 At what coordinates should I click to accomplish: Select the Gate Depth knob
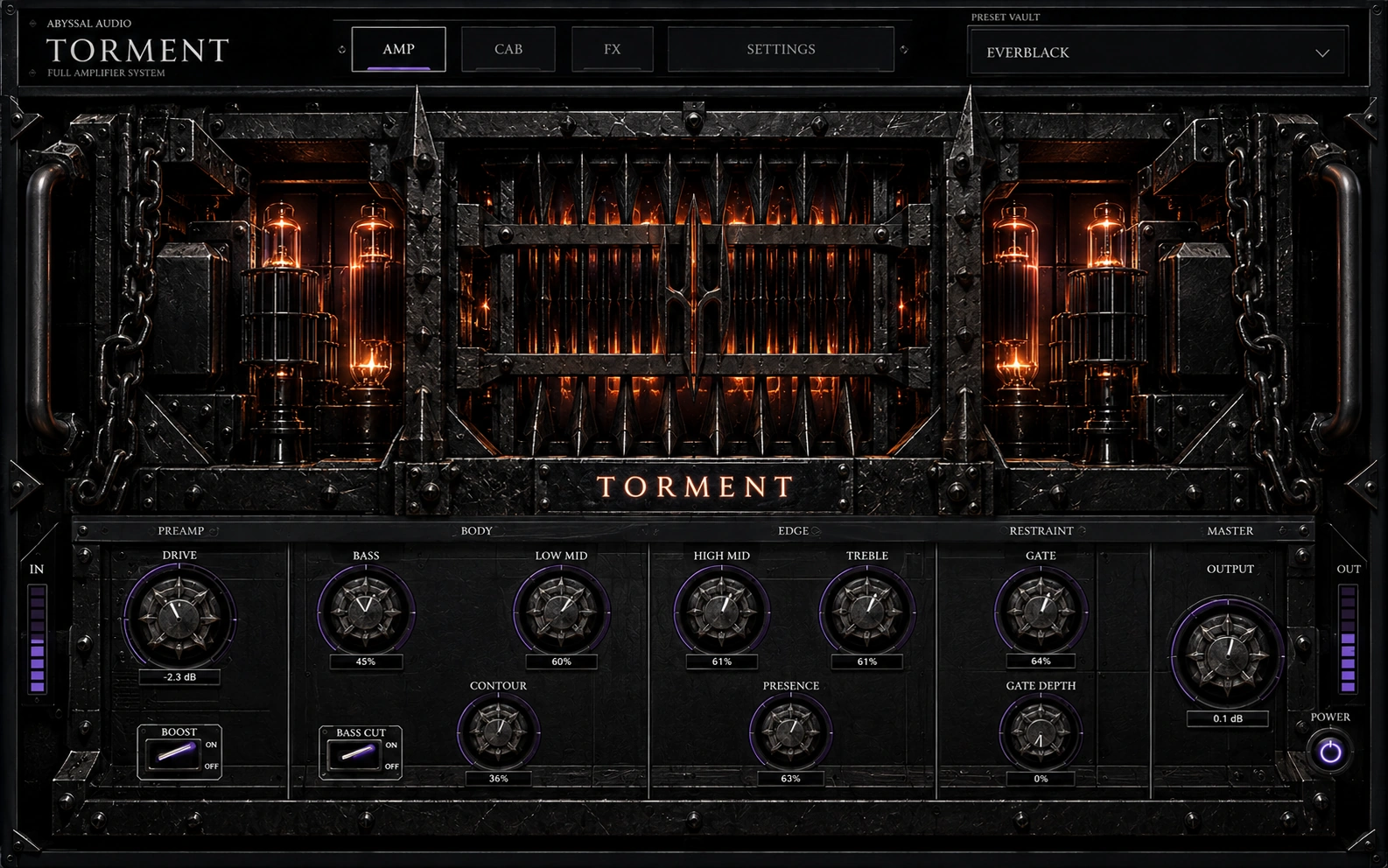1041,731
